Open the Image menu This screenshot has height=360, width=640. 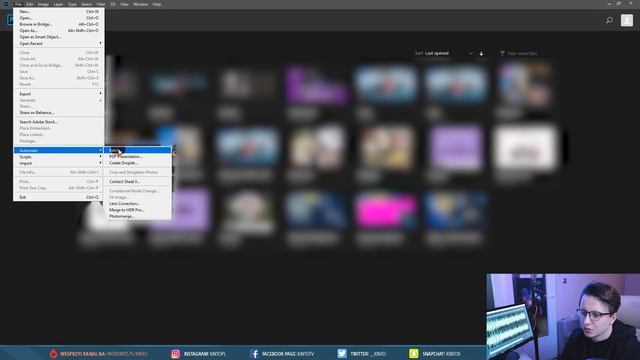43,4
